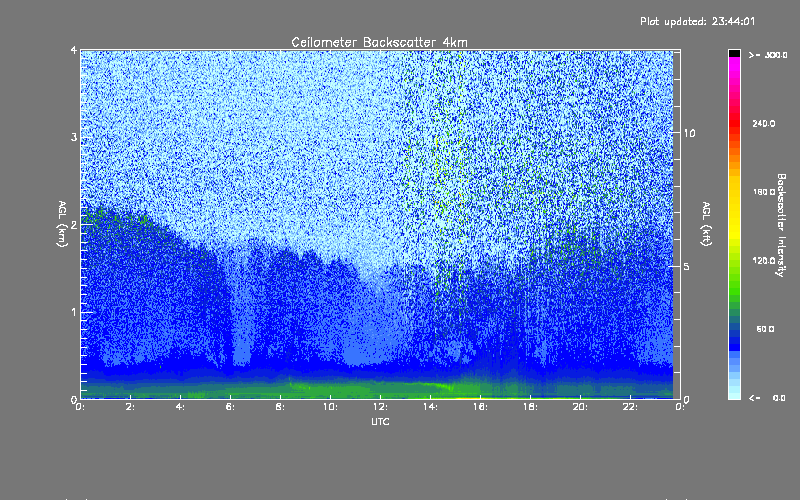Click the 'Backscatter Intensity' colorbar label
The image size is (800, 500).
point(780,225)
